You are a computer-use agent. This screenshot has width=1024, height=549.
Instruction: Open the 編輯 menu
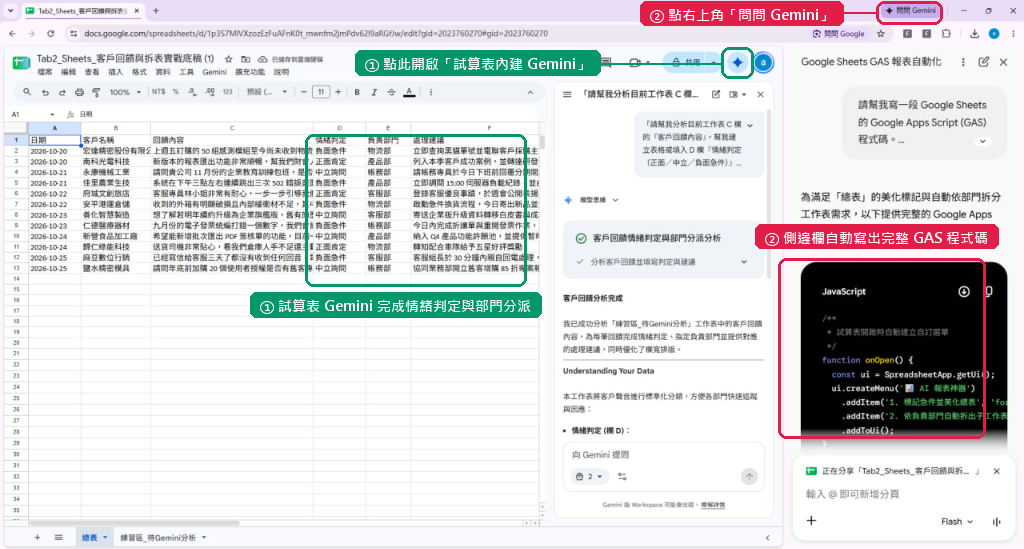click(69, 72)
